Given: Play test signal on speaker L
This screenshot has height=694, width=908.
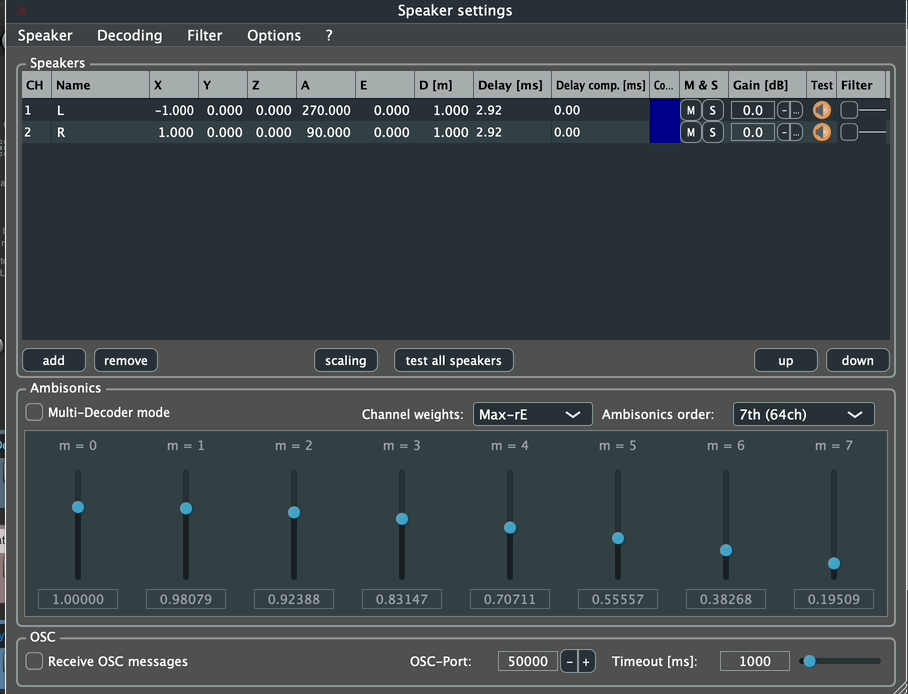Looking at the screenshot, I should click(821, 110).
